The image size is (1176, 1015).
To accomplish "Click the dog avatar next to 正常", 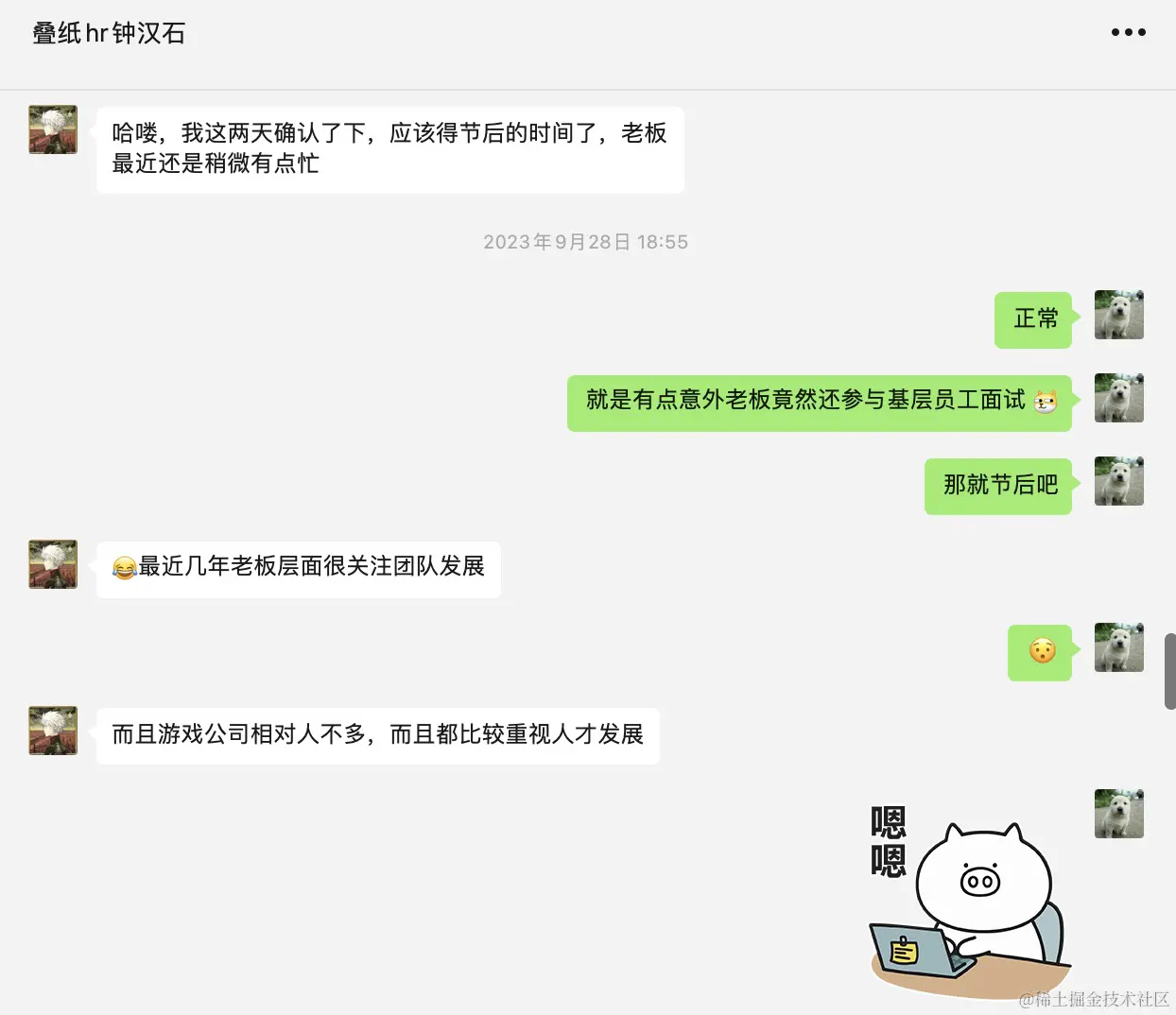I will click(1119, 315).
